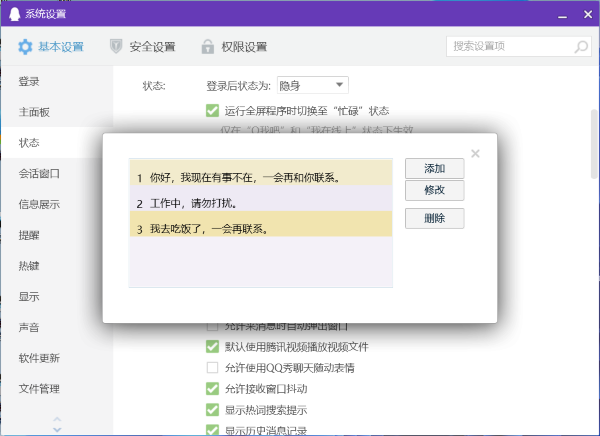
Task: Uncheck 默认使用腾讯视频播放视频文件
Action: point(212,347)
